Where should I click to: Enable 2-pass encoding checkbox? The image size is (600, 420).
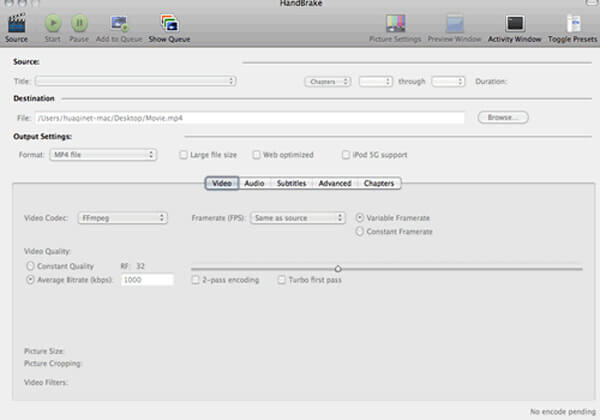196,280
